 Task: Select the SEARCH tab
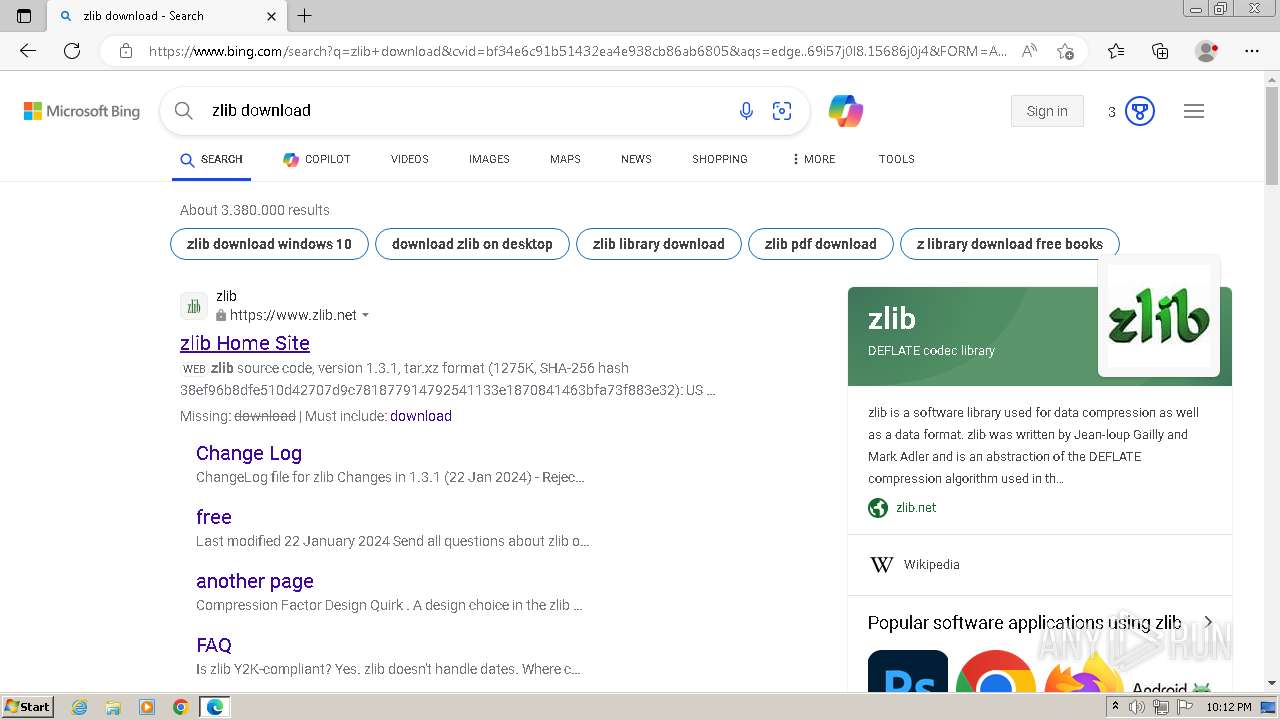[x=211, y=159]
